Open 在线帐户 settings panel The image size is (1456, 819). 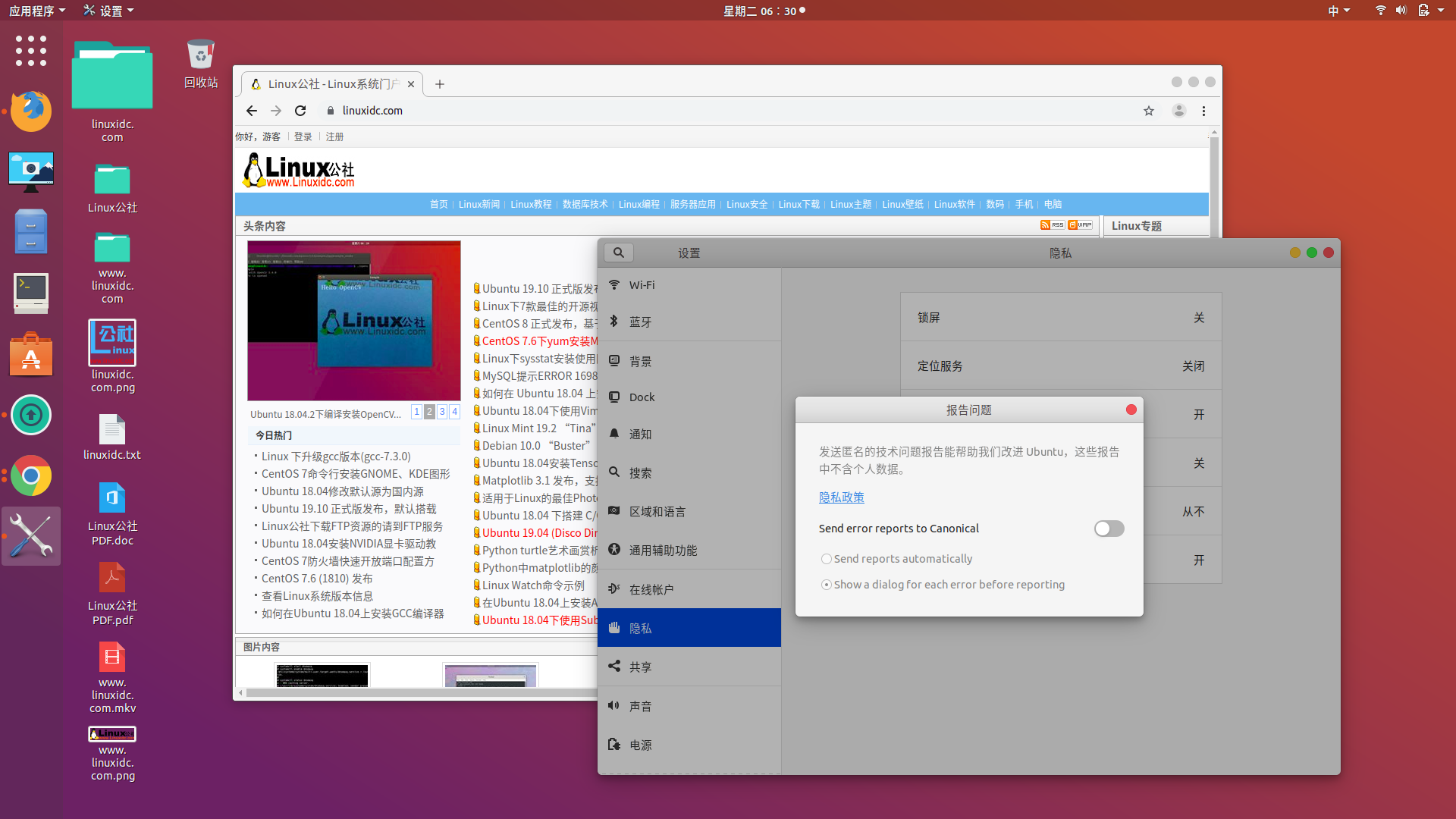tap(689, 589)
